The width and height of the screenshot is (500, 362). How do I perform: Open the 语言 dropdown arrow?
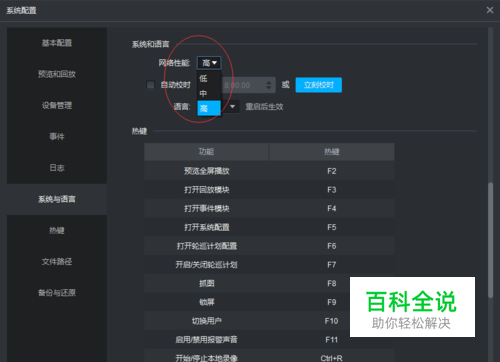[232, 107]
